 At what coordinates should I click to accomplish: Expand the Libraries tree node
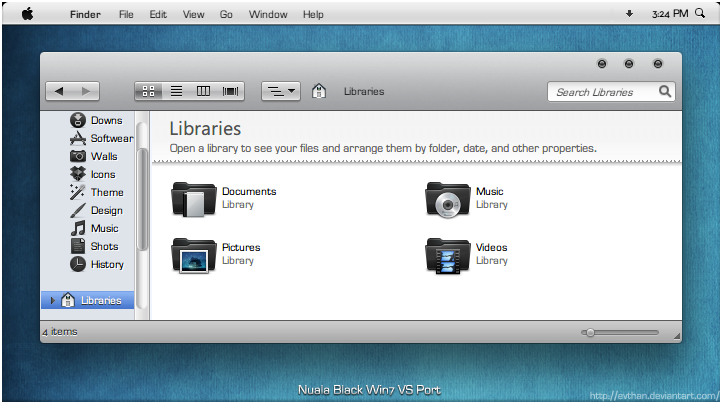point(52,300)
